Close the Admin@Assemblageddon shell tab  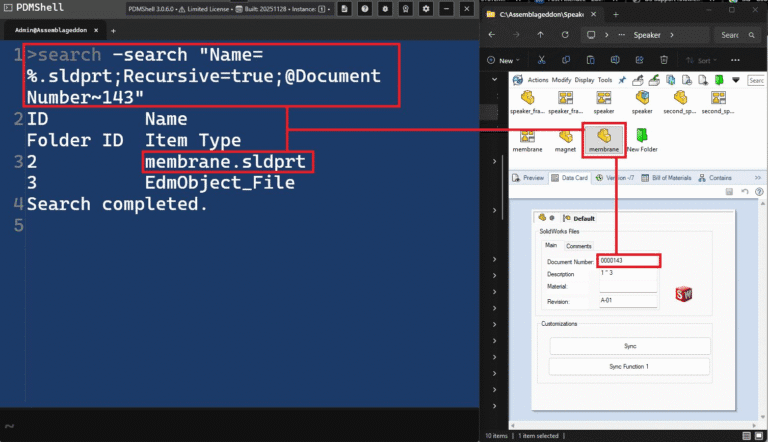point(96,30)
